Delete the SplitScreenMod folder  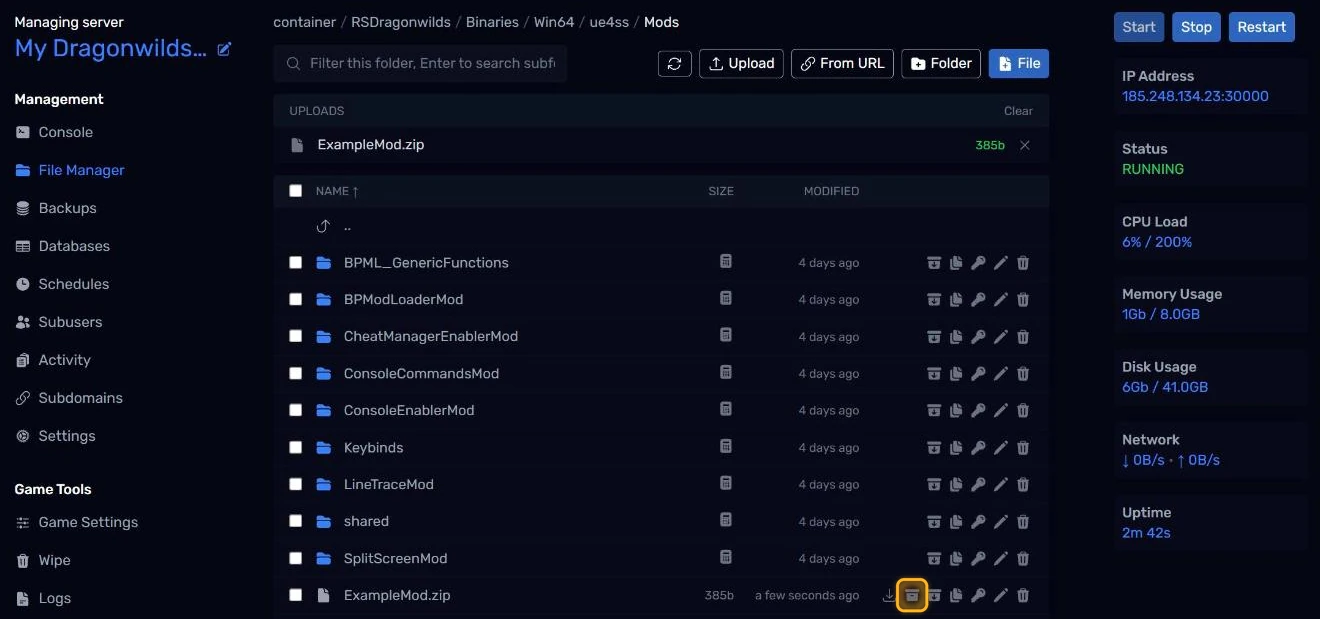click(x=1023, y=559)
